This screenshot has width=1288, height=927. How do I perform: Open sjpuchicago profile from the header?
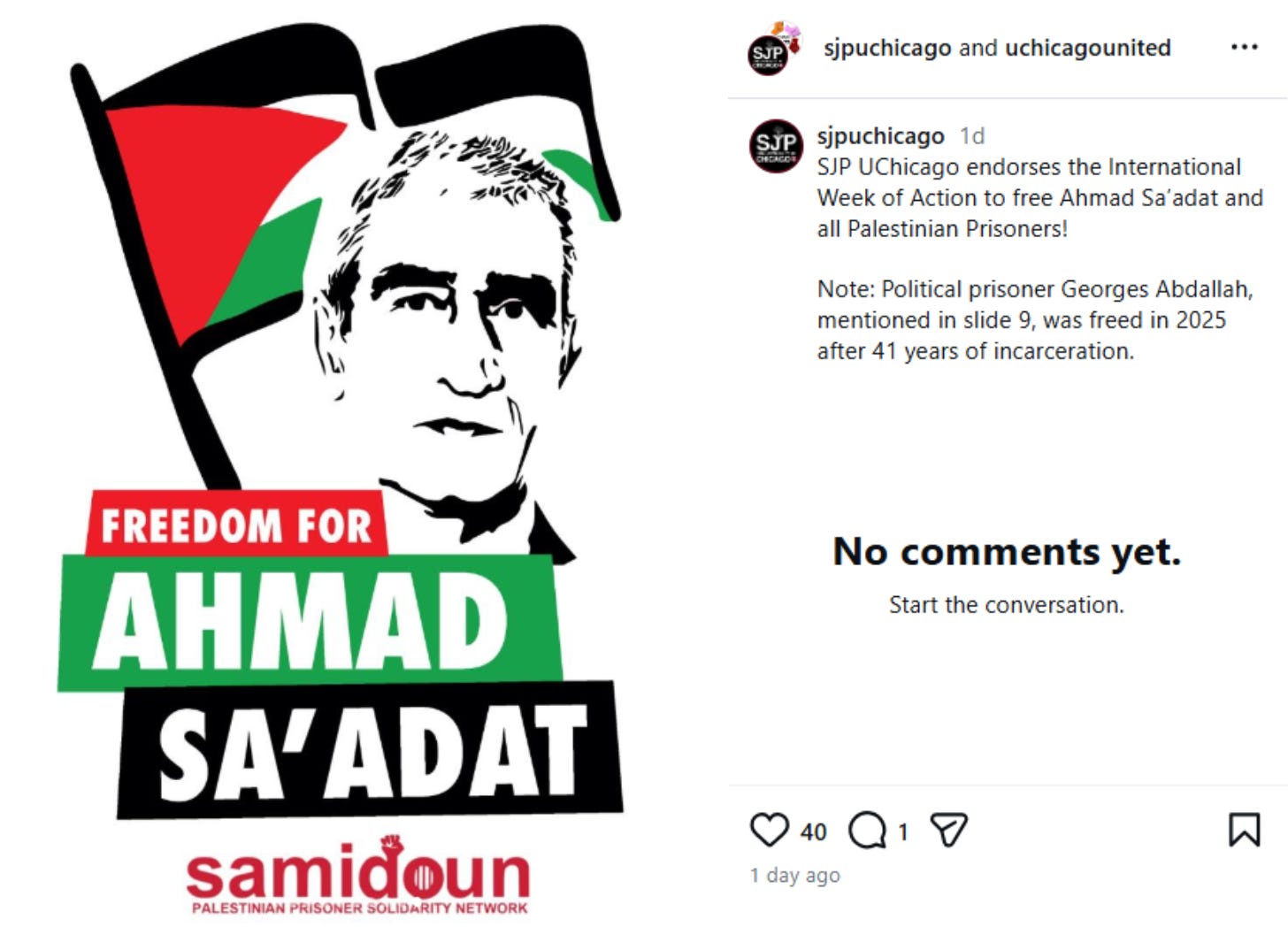tap(887, 48)
